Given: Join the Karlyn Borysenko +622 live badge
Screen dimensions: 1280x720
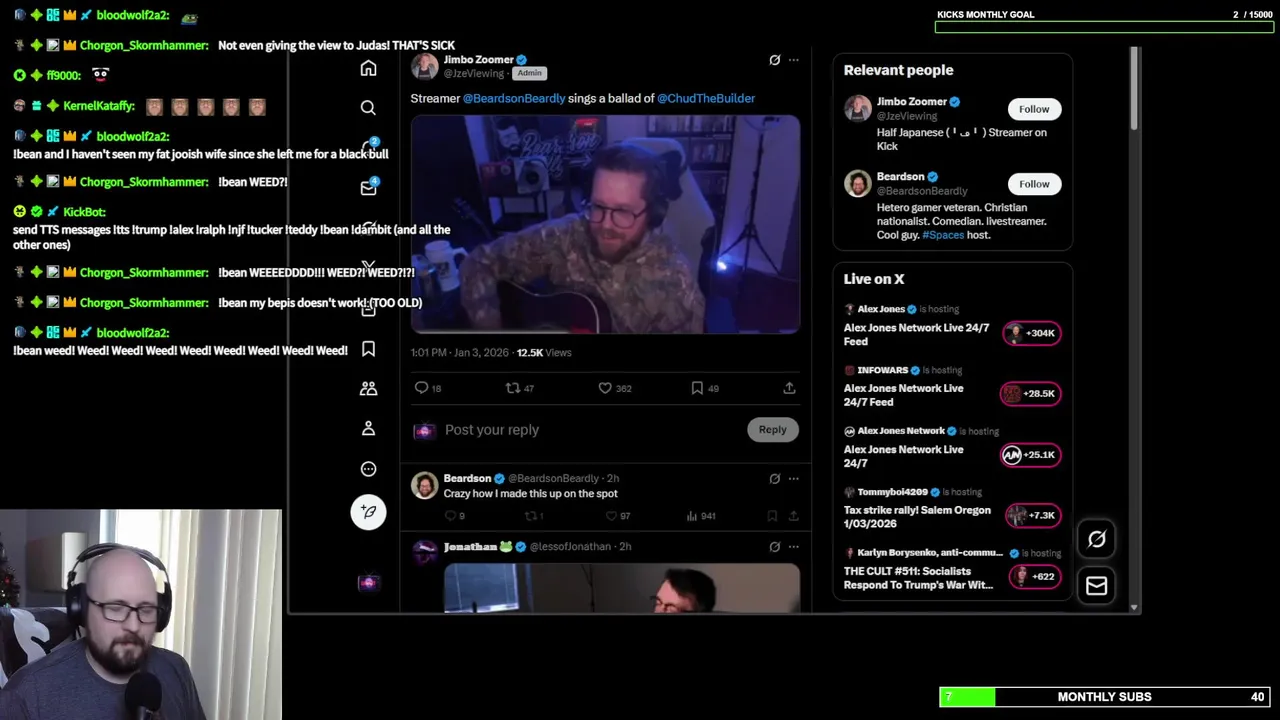Looking at the screenshot, I should pos(1036,577).
